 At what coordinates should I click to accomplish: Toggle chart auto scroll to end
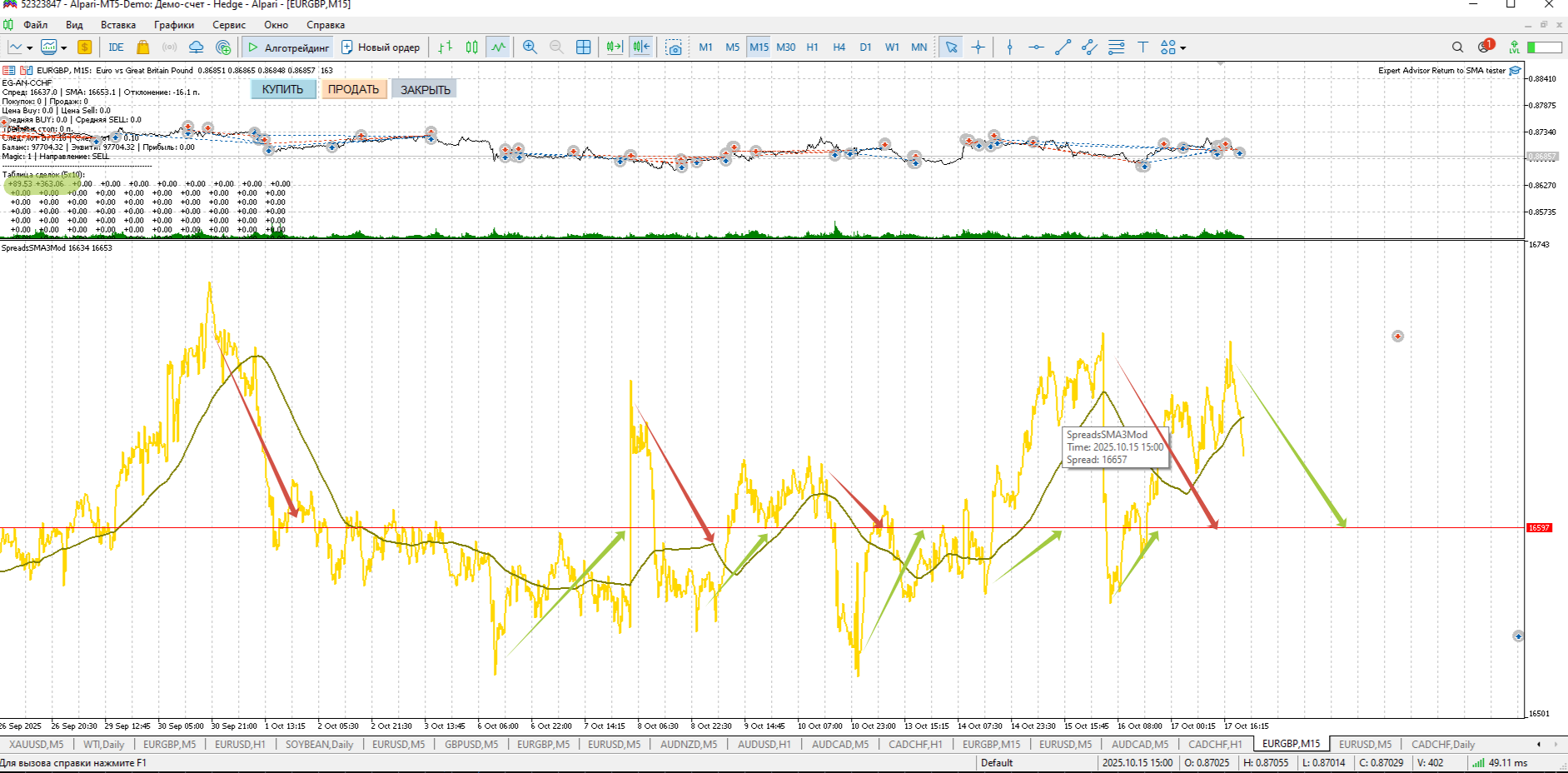[x=615, y=47]
